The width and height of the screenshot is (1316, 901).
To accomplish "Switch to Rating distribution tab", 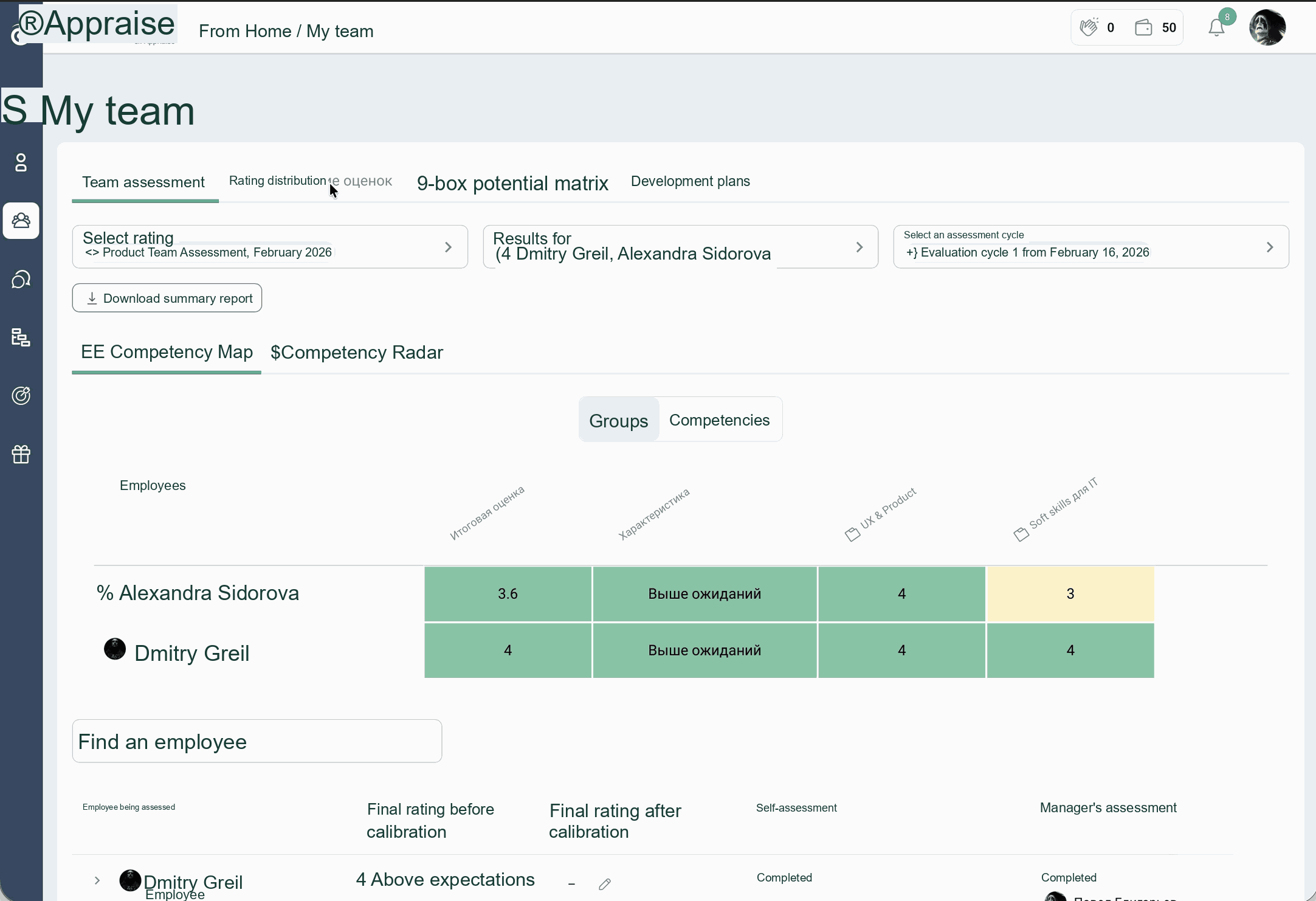I will tap(310, 181).
